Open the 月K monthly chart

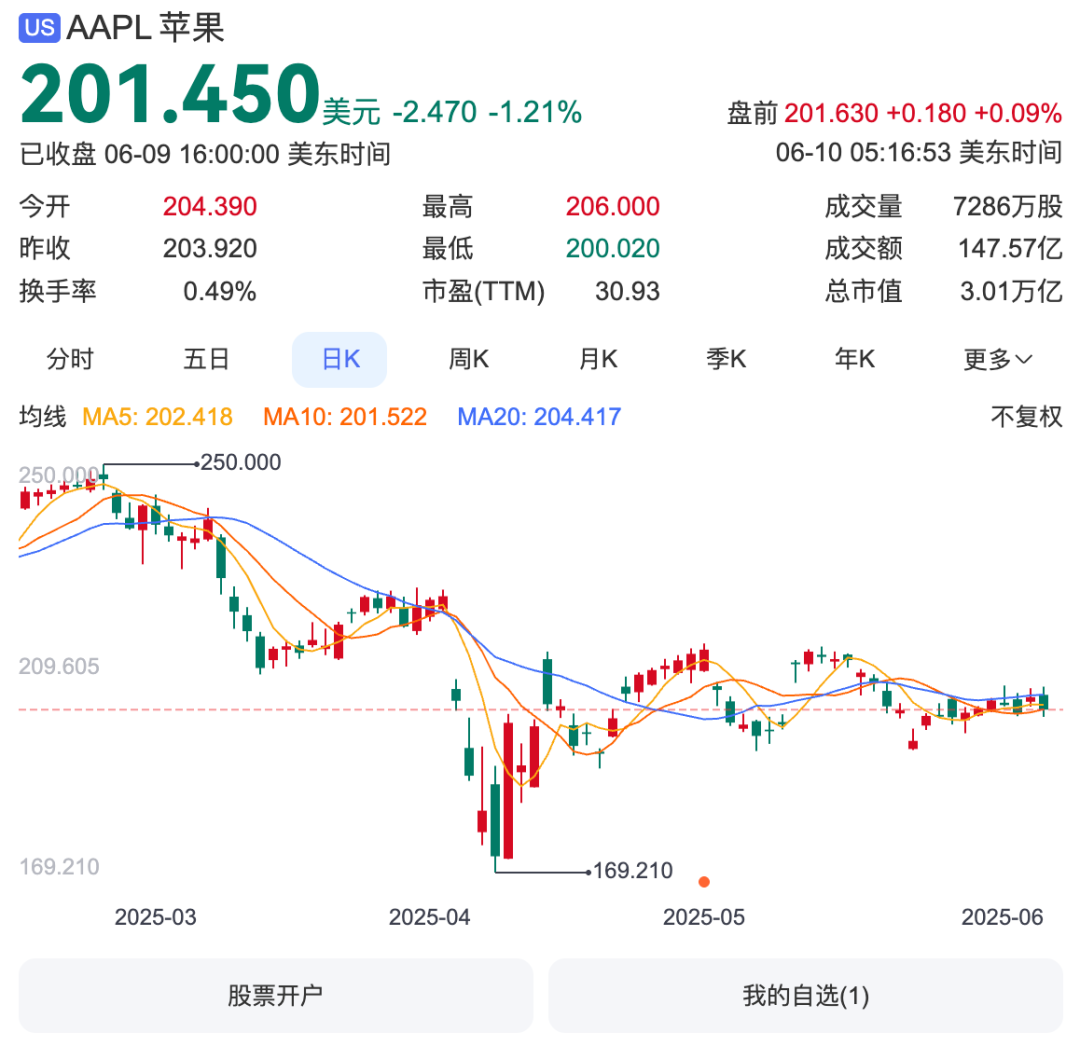coord(598,359)
